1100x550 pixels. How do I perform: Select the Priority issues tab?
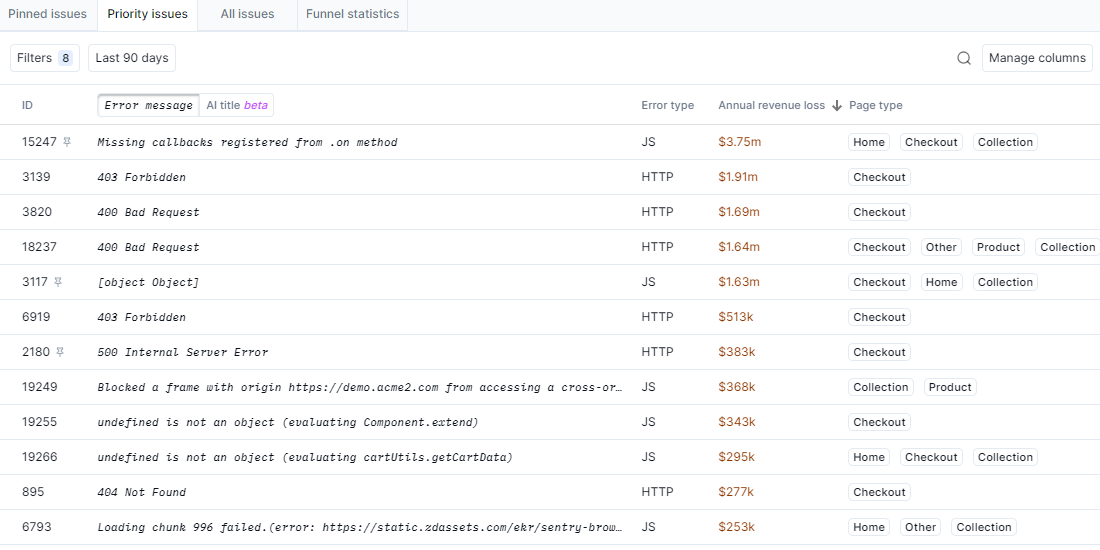pos(147,14)
